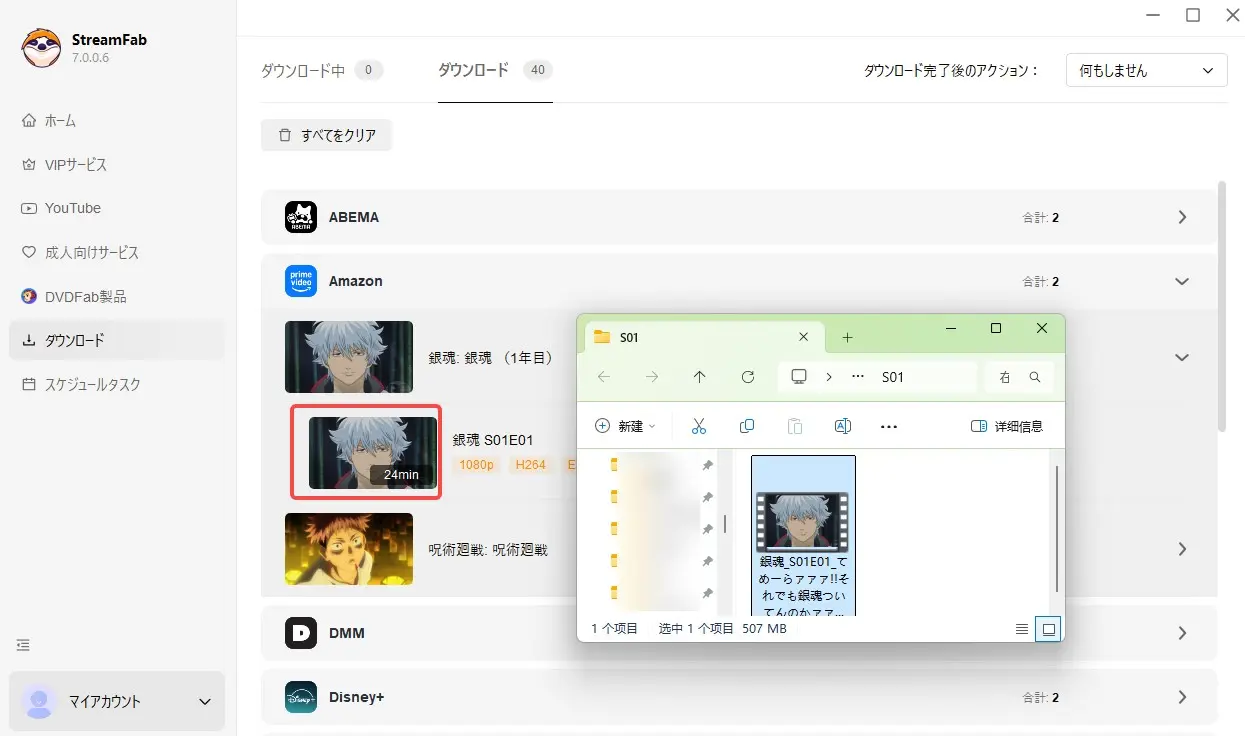1245x736 pixels.
Task: Open the 呪術廻戦 series thumbnail
Action: (349, 549)
